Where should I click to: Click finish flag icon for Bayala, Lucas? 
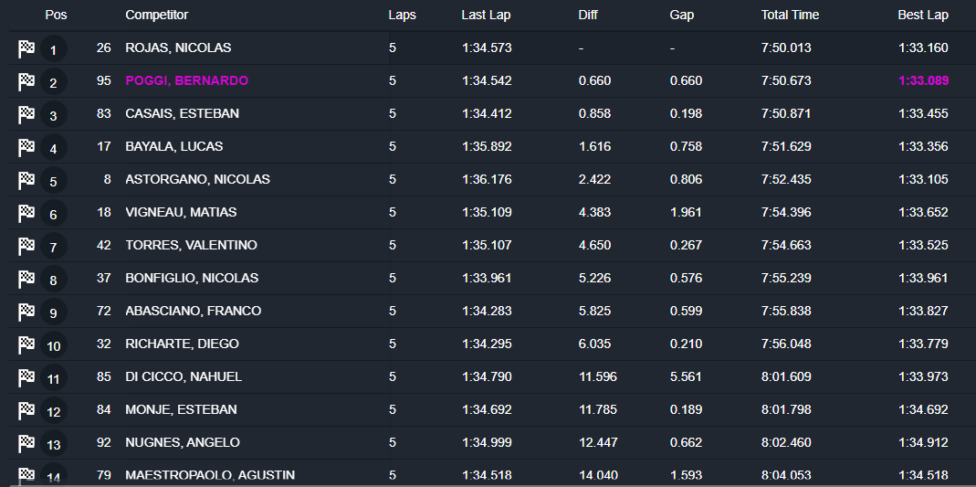pyautogui.click(x=26, y=147)
